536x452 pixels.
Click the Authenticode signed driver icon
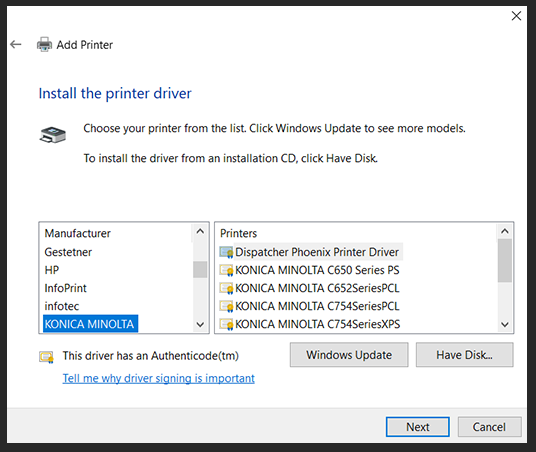coord(46,357)
